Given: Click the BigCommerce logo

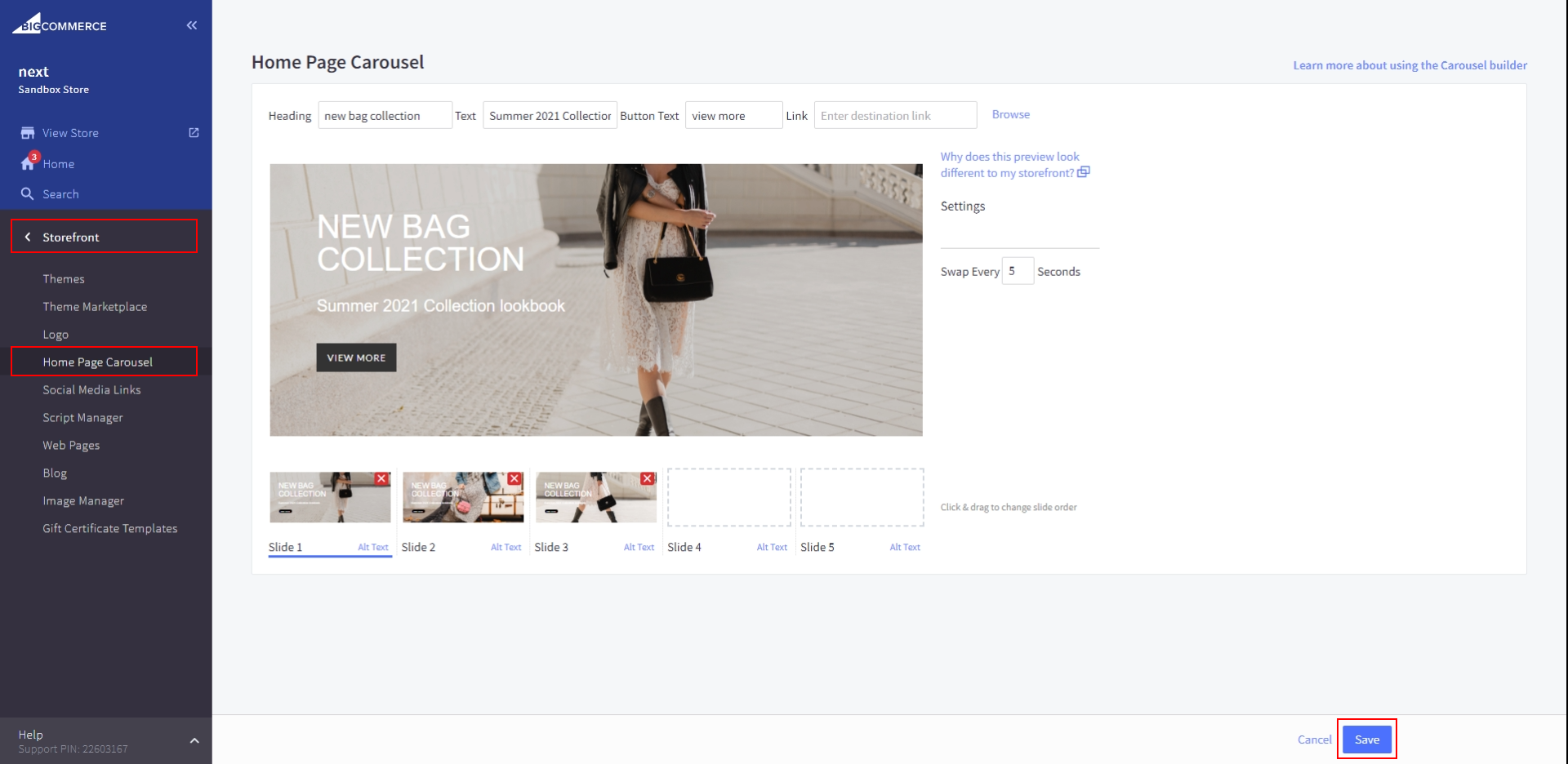Looking at the screenshot, I should point(60,24).
